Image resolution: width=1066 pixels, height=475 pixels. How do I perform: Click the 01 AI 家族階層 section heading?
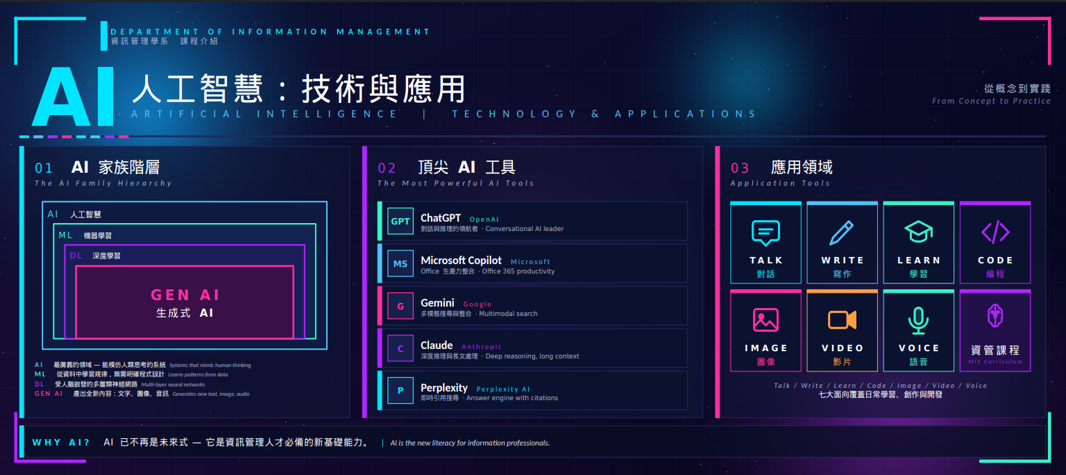(98, 167)
